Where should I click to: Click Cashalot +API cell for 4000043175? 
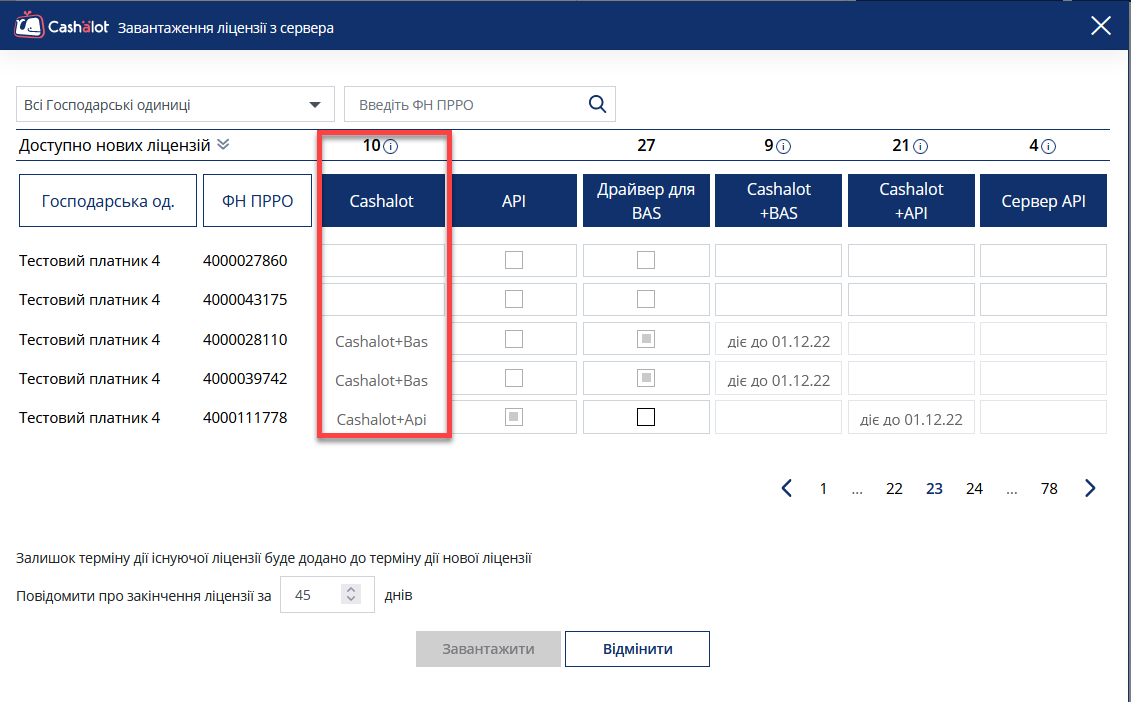click(911, 299)
